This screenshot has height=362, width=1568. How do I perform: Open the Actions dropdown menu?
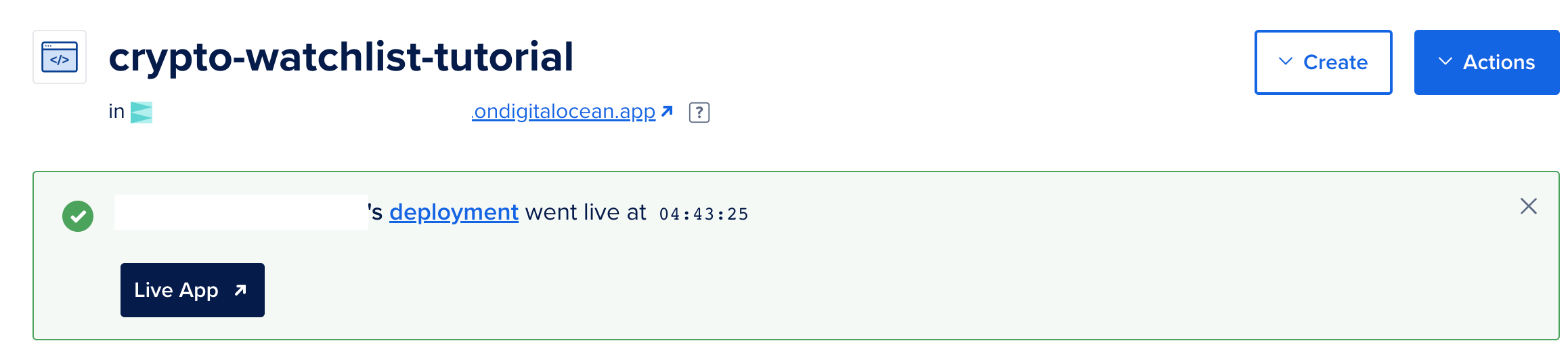(1486, 62)
